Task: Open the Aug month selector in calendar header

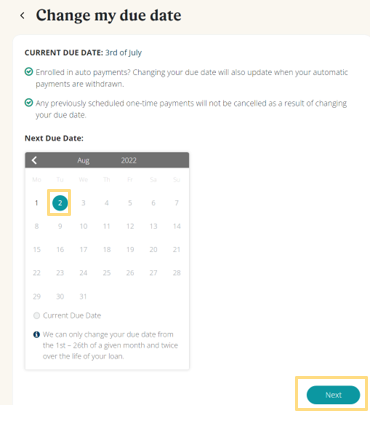Action: [83, 160]
